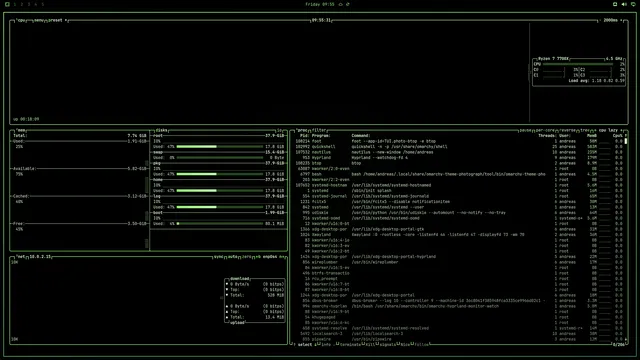Click the MemB column header
This screenshot has height=360, width=640.
coord(592,136)
